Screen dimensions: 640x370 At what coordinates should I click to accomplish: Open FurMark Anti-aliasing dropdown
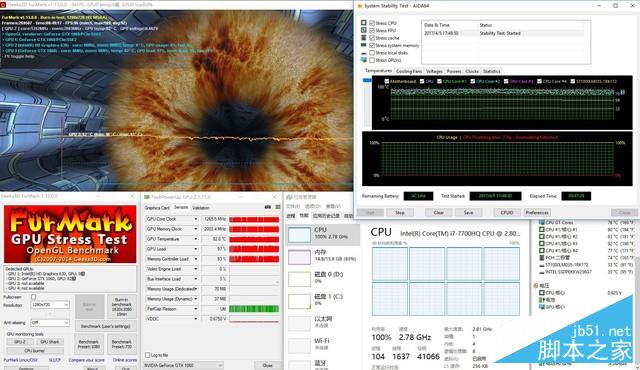pos(50,323)
